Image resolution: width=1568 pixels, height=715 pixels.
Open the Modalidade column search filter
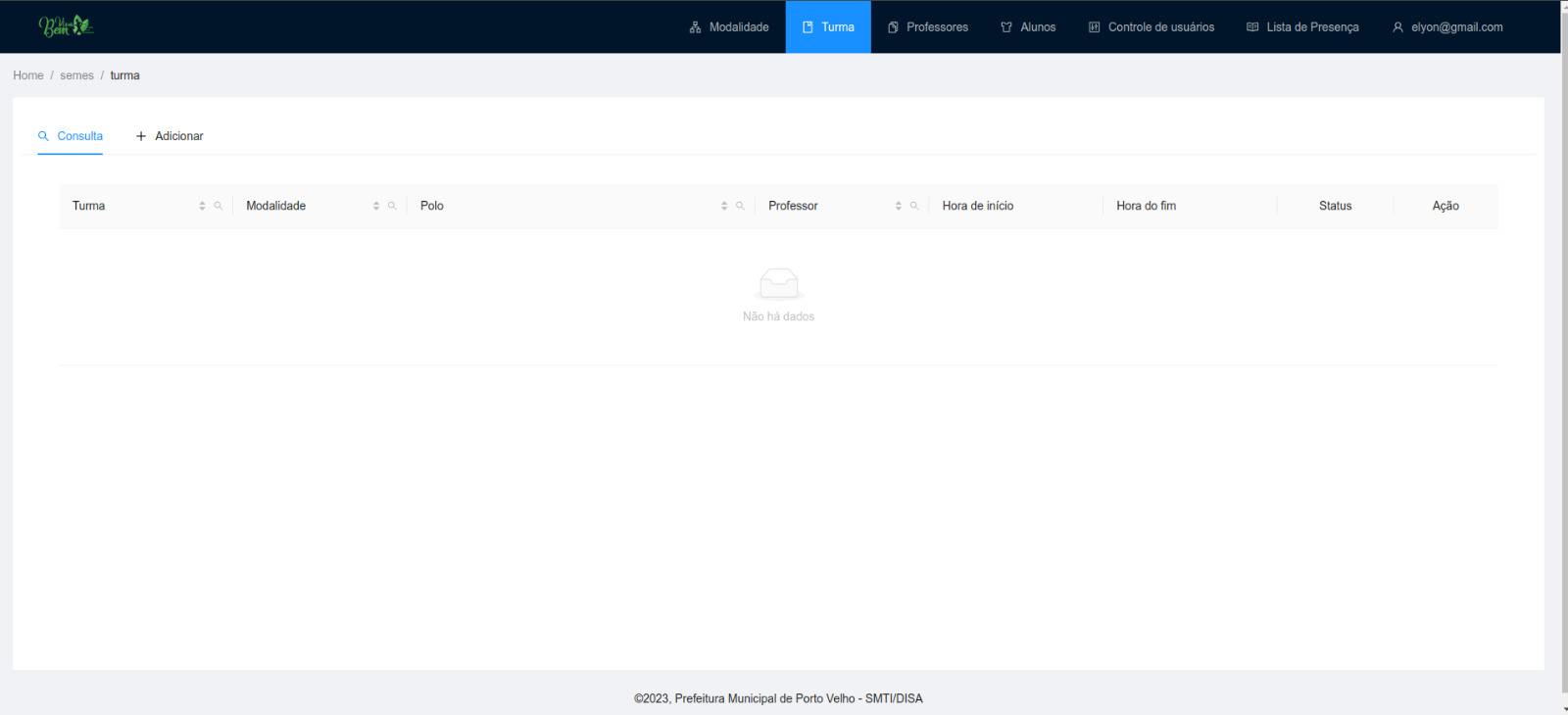click(392, 206)
